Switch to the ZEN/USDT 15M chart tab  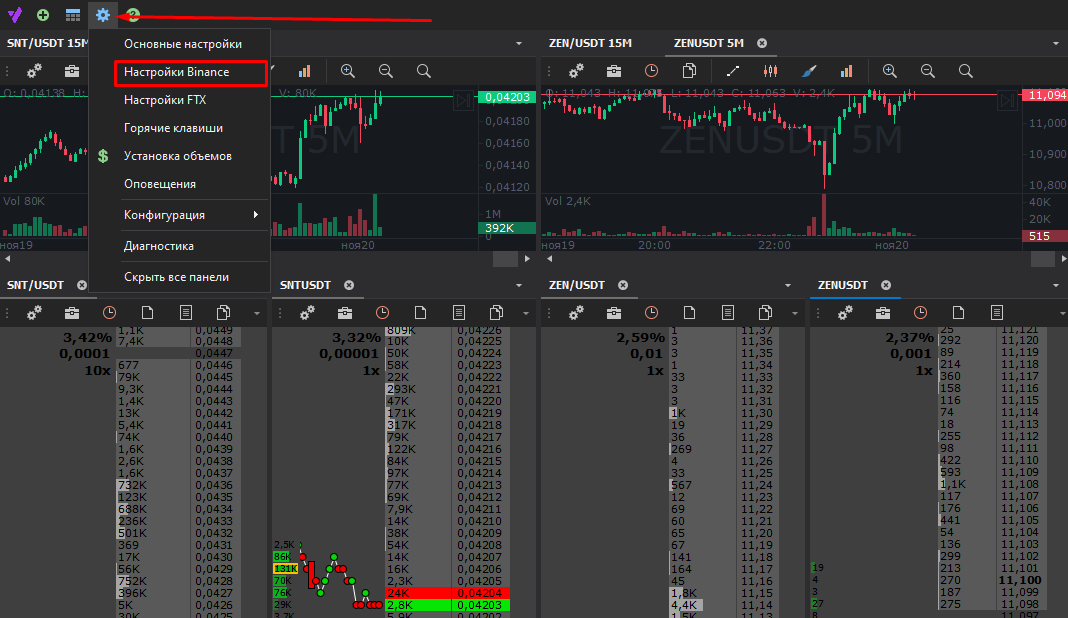[591, 43]
